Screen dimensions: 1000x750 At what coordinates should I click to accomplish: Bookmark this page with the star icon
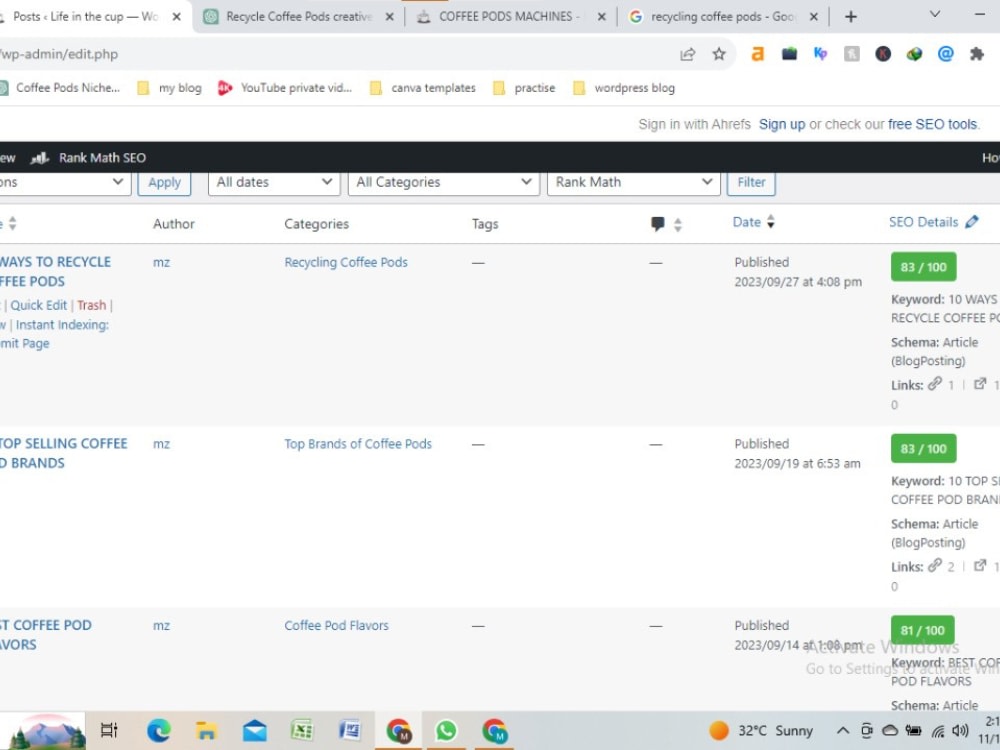click(x=719, y=54)
